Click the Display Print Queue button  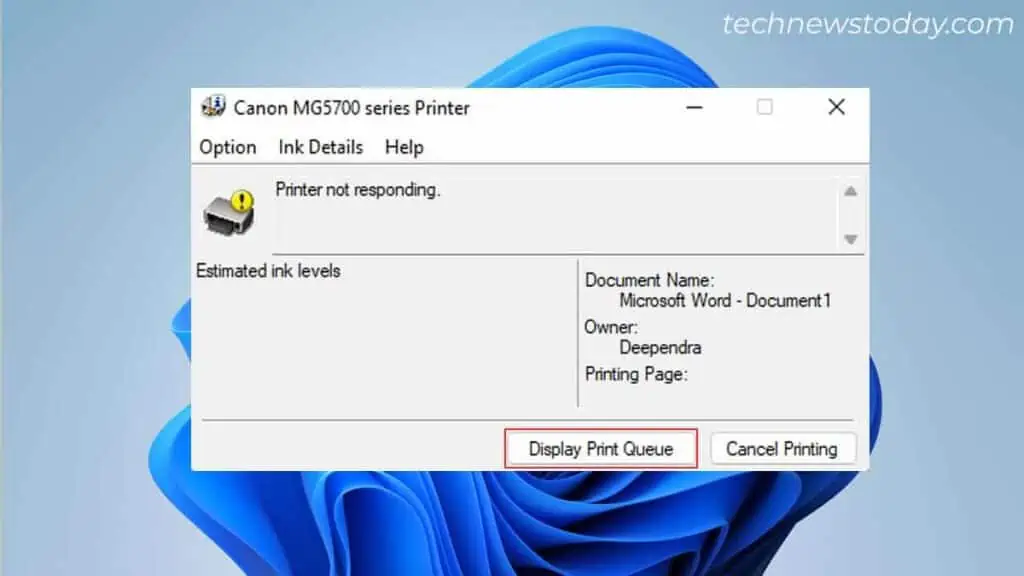(600, 448)
